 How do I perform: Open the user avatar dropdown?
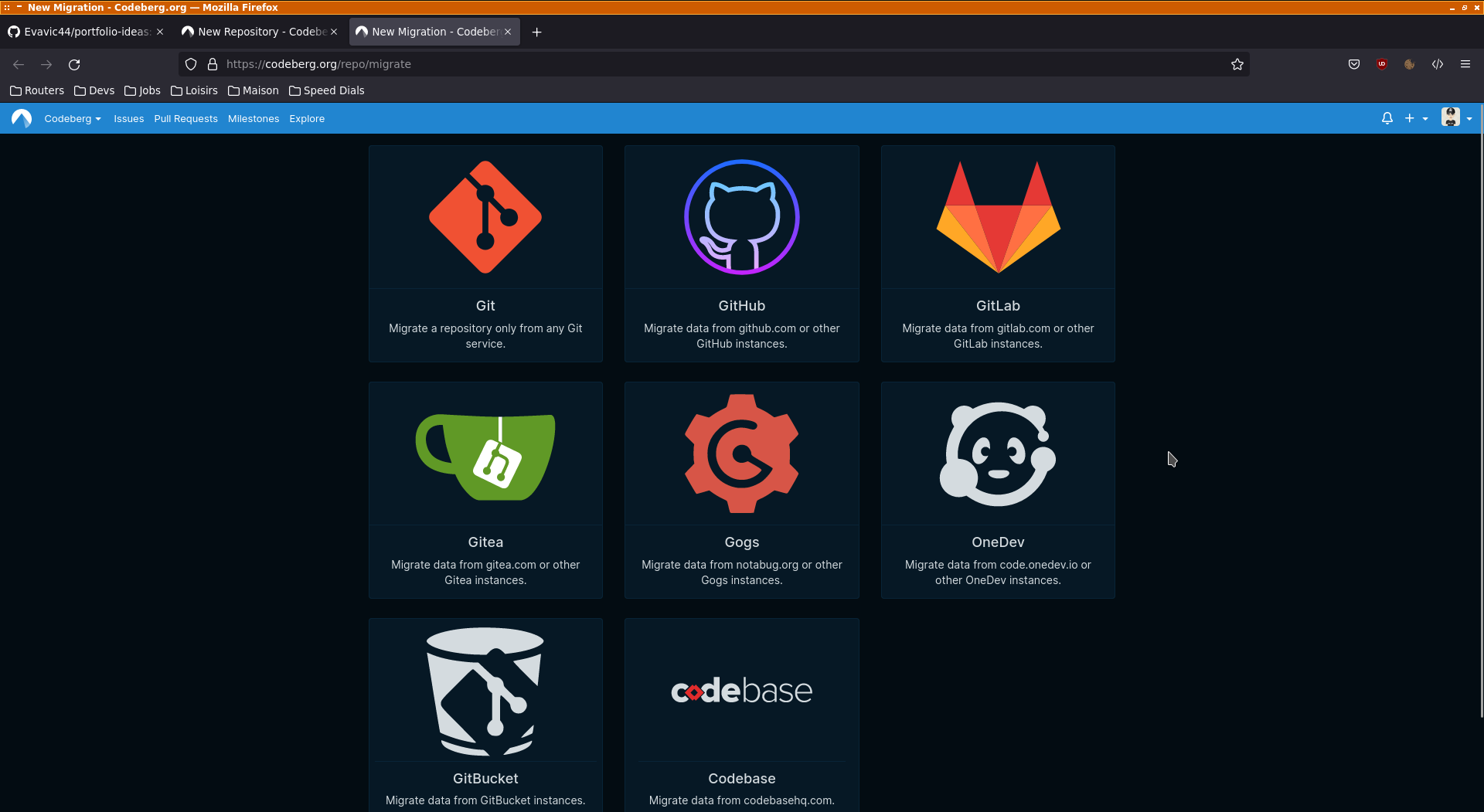tap(1457, 118)
